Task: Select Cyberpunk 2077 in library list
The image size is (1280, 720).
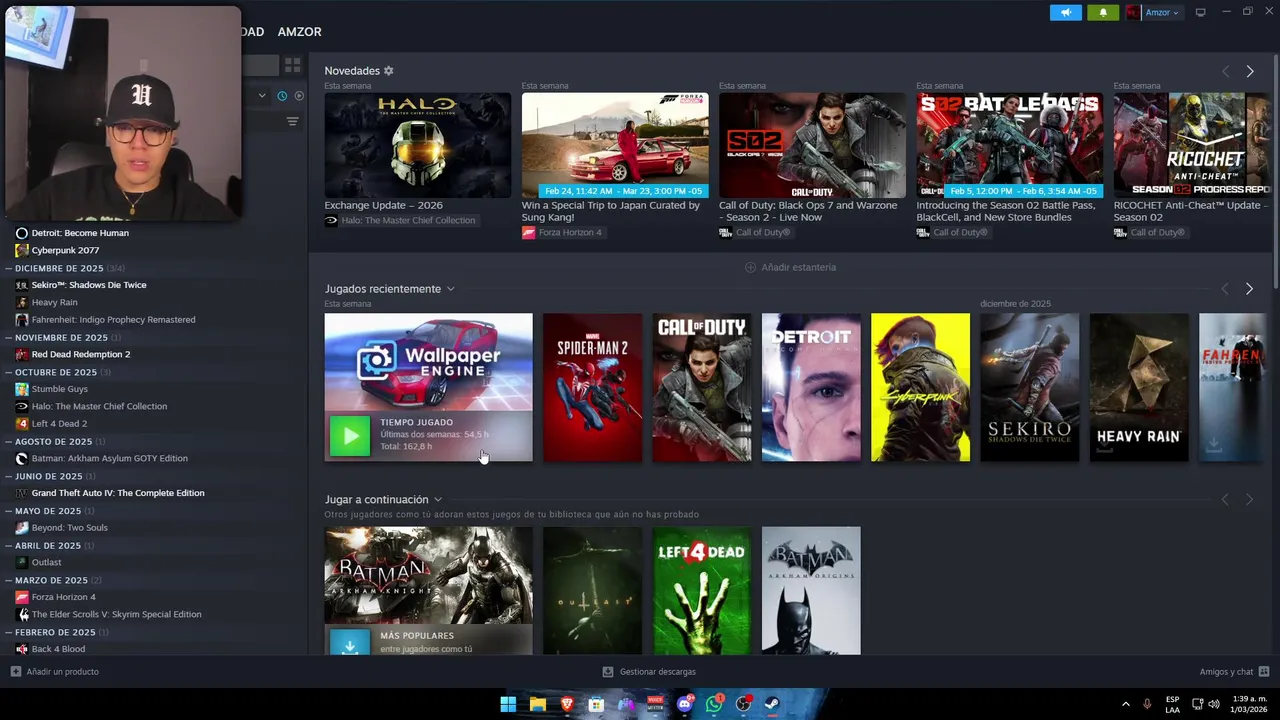Action: coord(65,250)
